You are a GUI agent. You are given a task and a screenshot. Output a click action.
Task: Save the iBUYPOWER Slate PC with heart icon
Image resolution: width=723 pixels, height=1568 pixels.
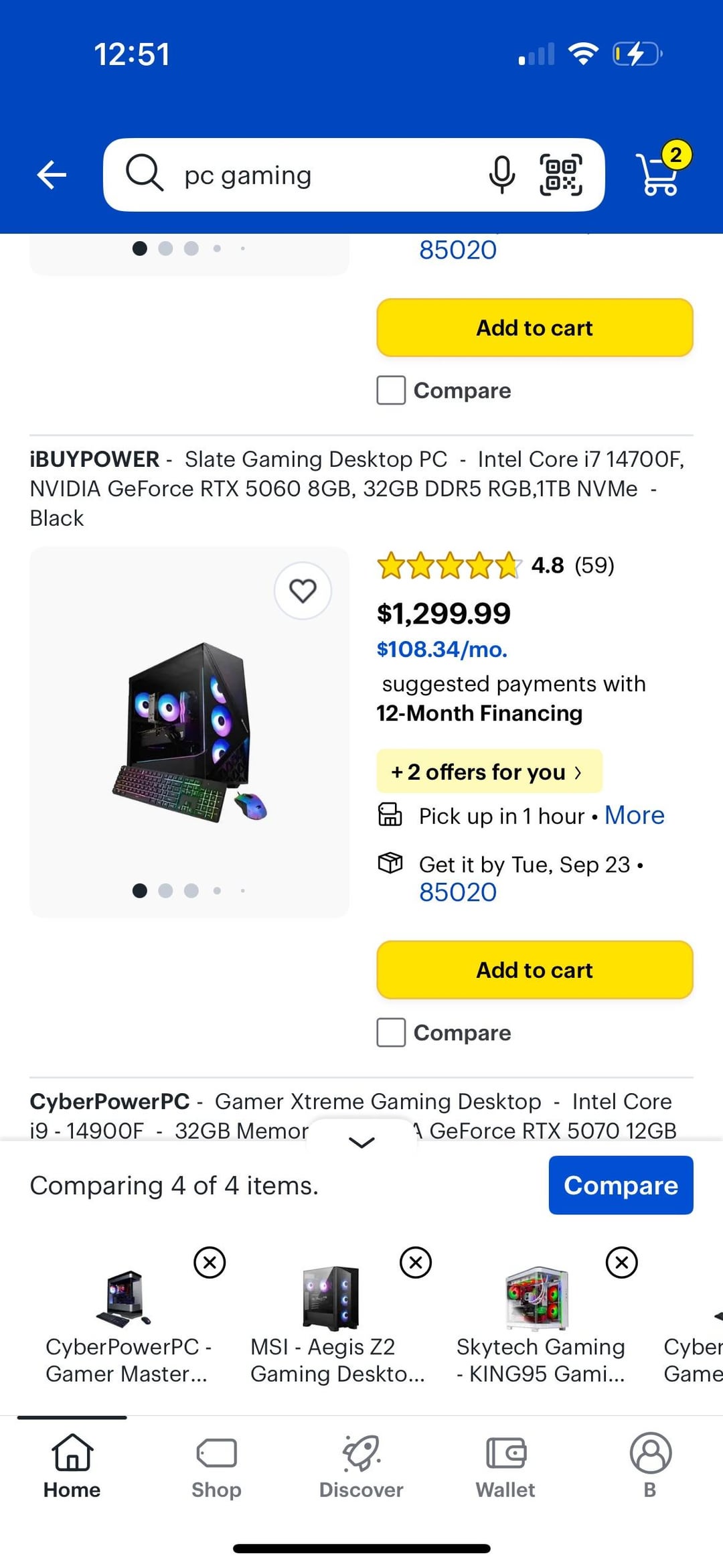click(303, 591)
